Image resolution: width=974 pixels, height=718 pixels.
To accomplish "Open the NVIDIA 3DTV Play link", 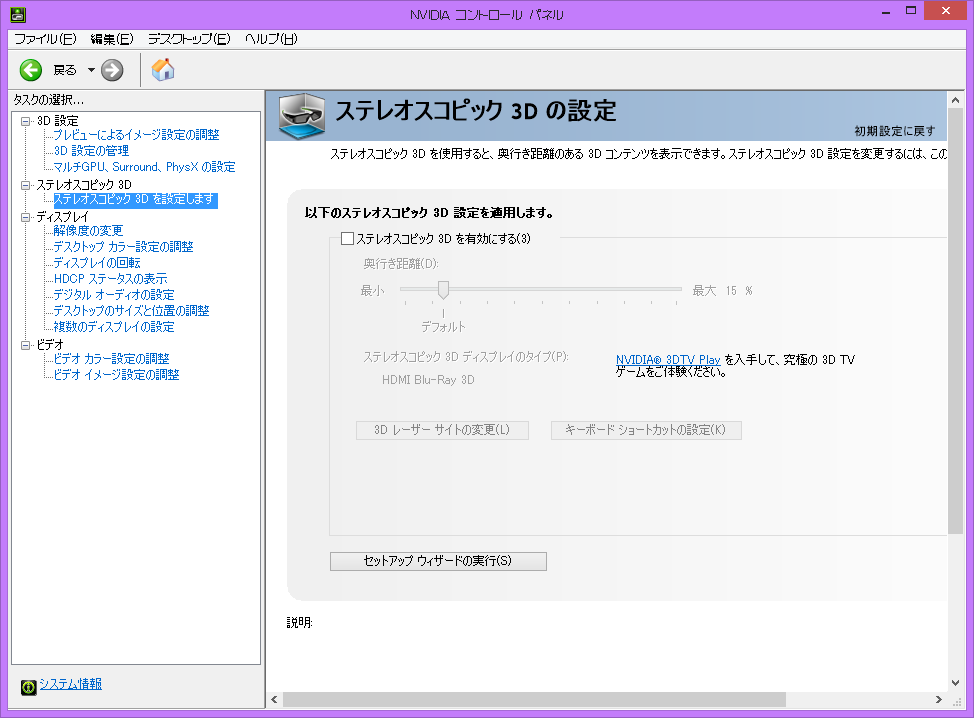I will [668, 360].
